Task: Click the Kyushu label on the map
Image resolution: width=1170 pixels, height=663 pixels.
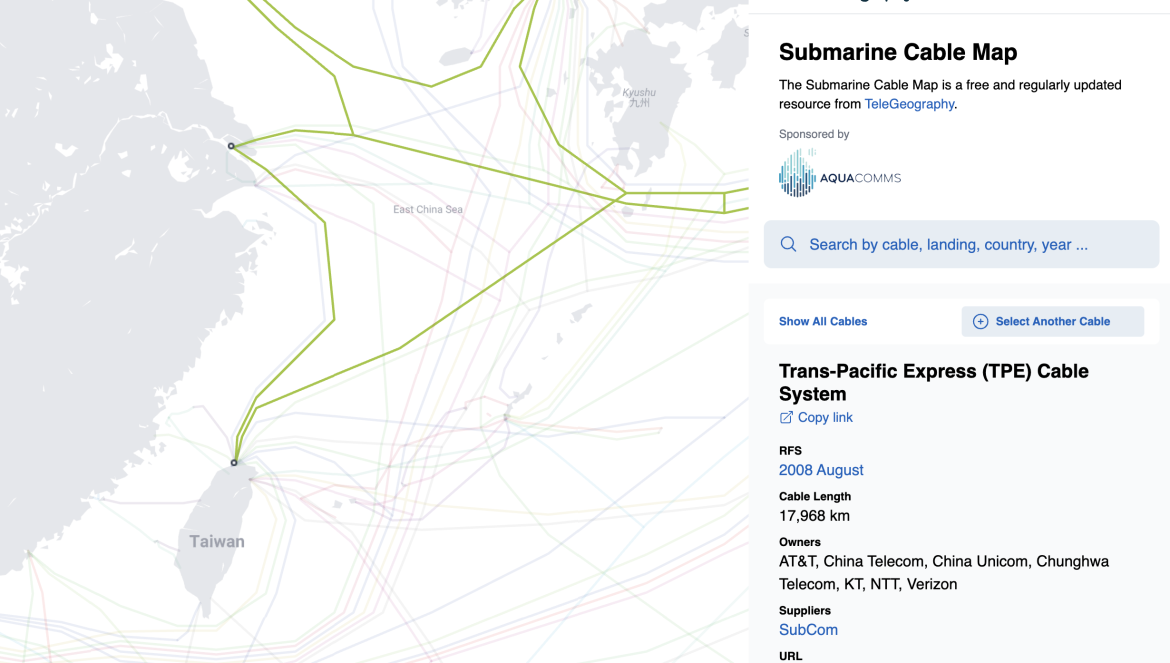Action: [639, 93]
